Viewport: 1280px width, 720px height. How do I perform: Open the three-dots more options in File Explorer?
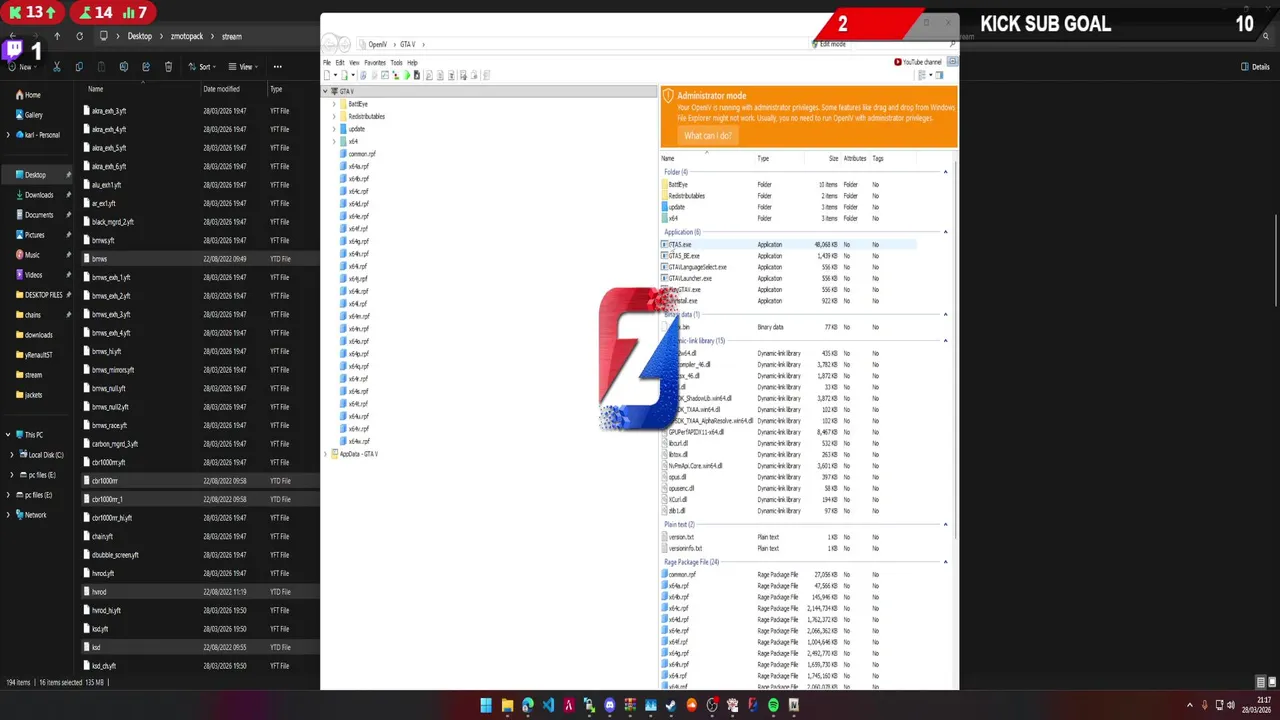tap(277, 67)
